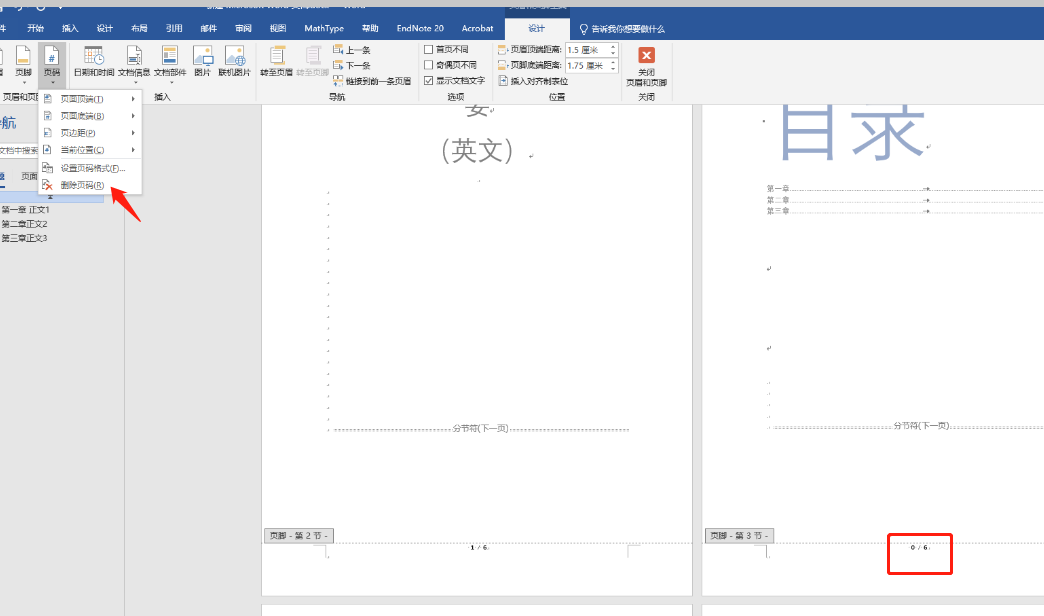This screenshot has height=616, width=1044.
Task: Click the lightbulb Tell Me icon
Action: tap(583, 29)
